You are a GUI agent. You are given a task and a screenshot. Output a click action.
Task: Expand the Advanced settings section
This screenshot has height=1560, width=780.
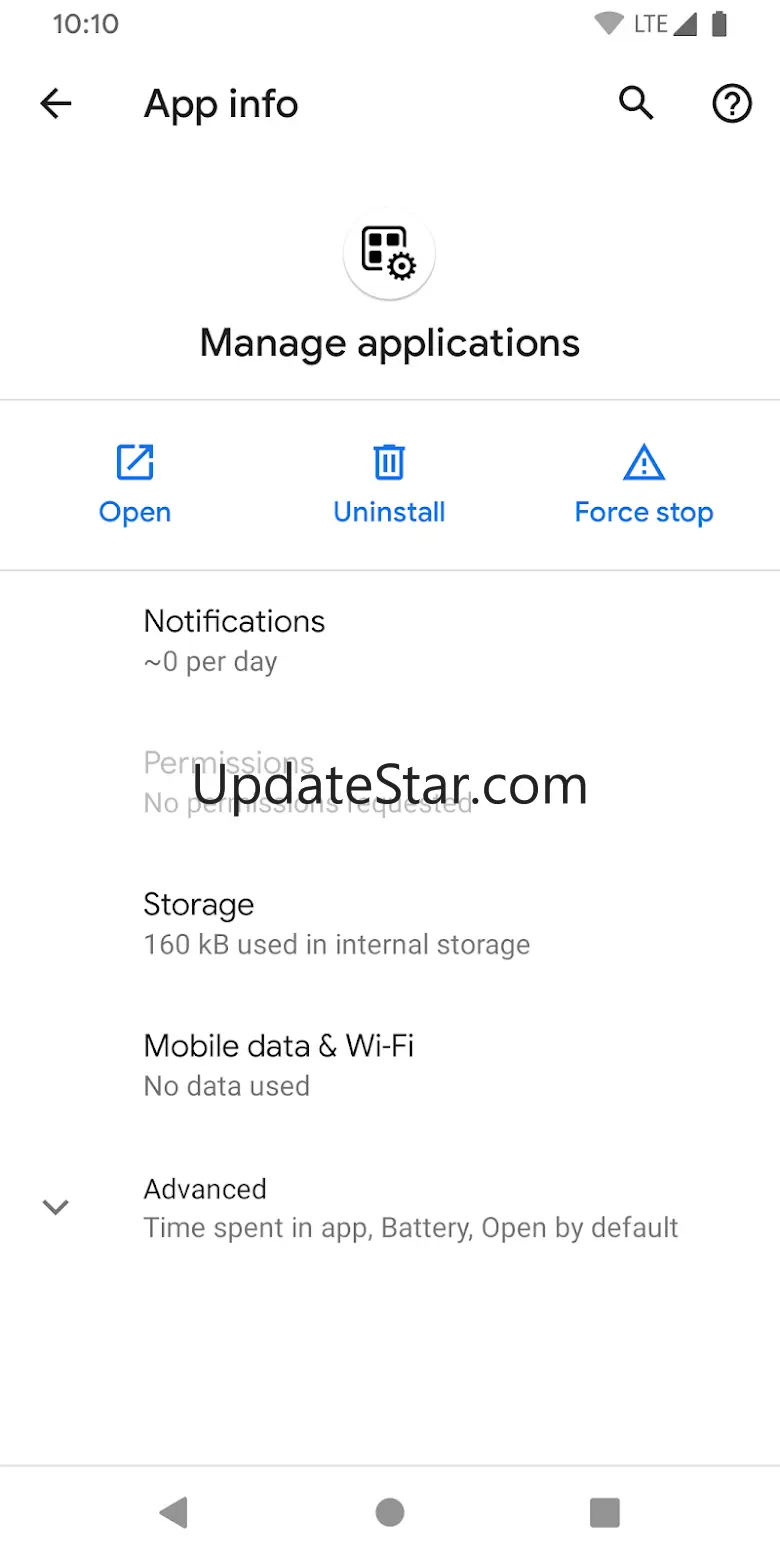410,1208
